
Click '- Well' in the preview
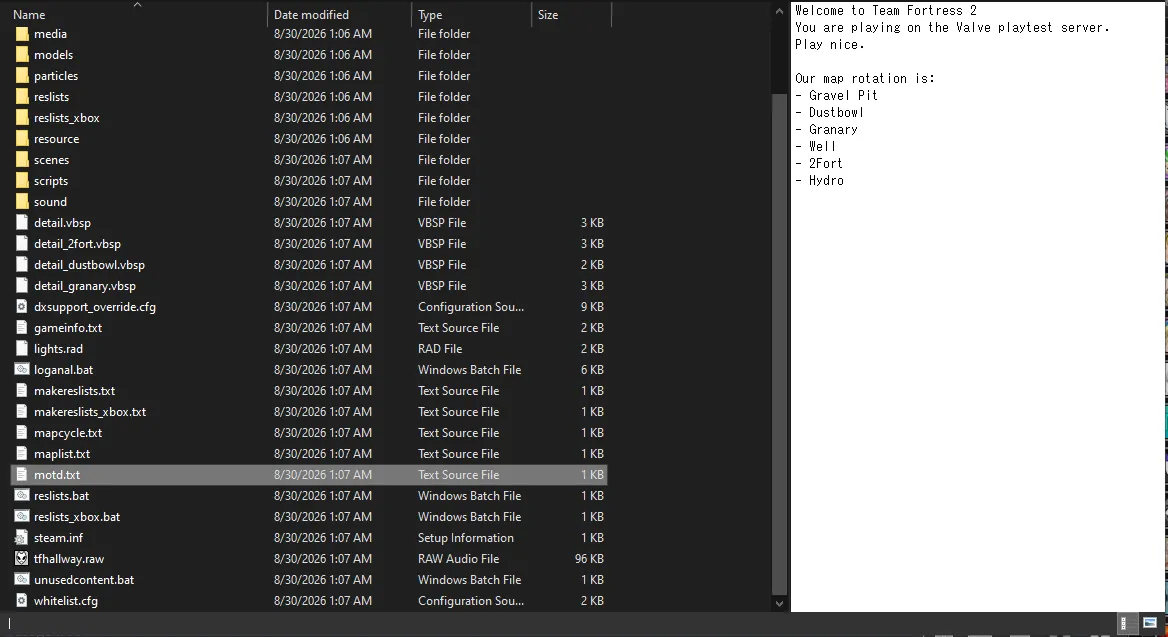pyautogui.click(x=816, y=147)
